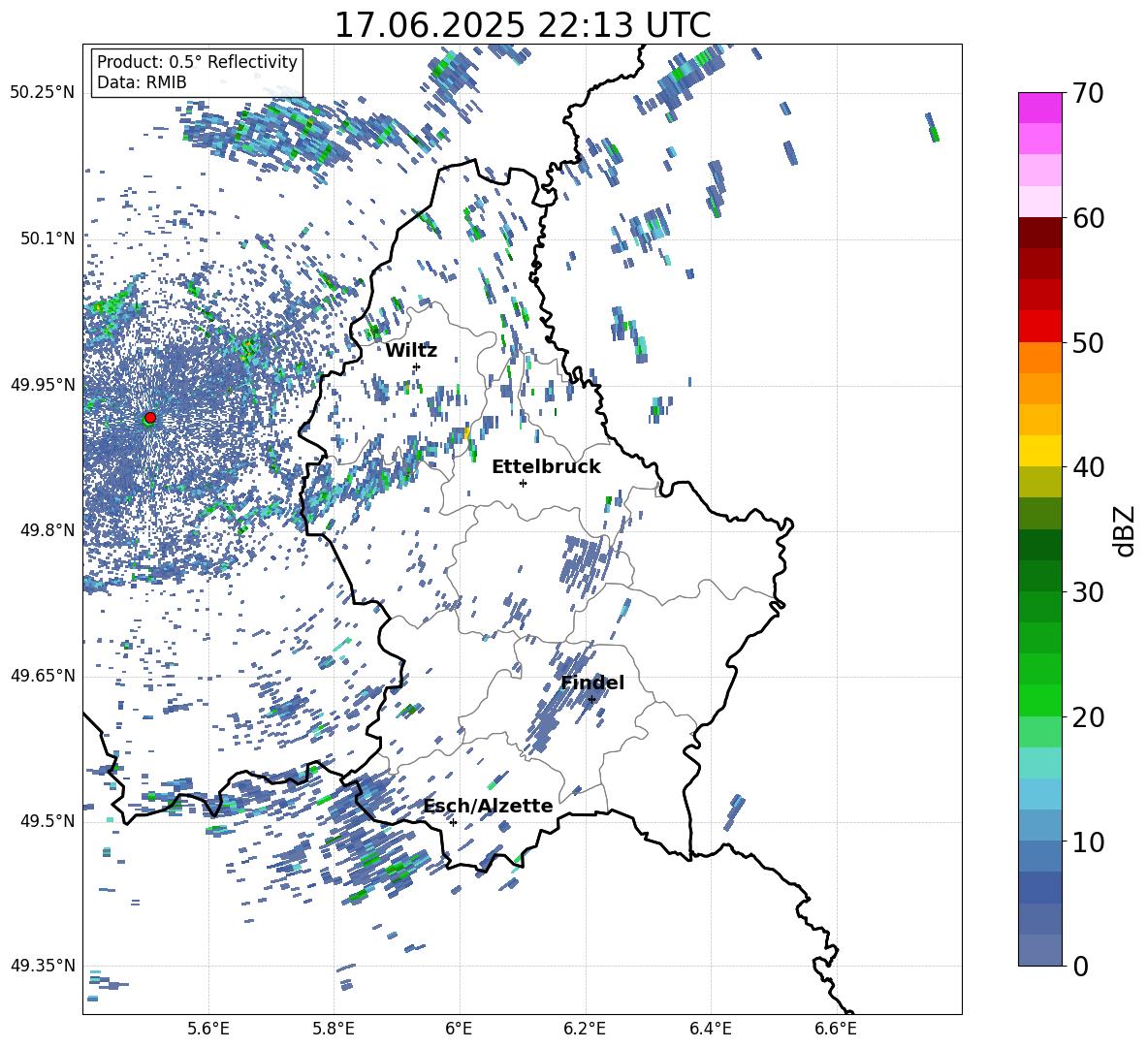Image resolution: width=1148 pixels, height=1048 pixels.
Task: Click the 6.2°E longitude label
Action: (x=585, y=1029)
